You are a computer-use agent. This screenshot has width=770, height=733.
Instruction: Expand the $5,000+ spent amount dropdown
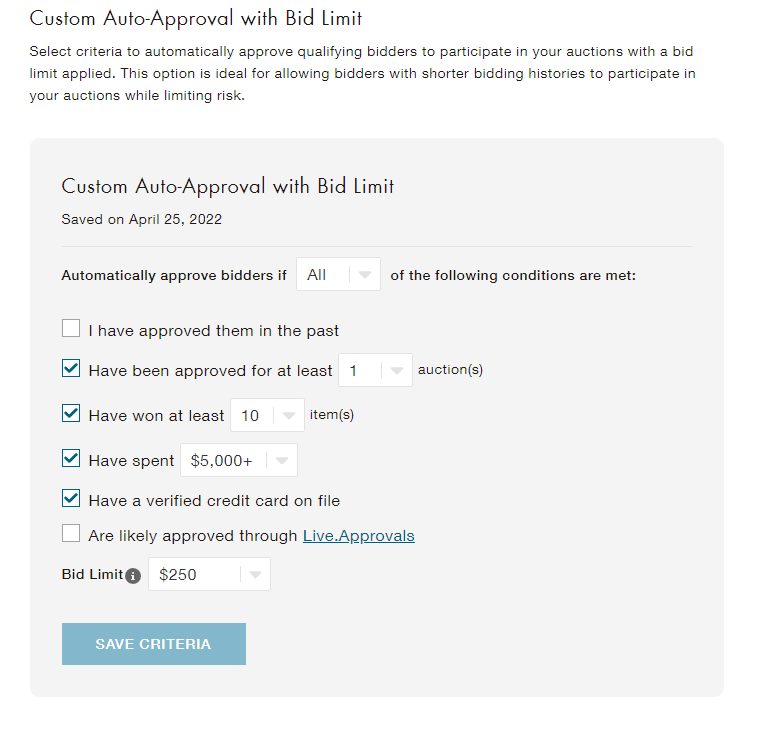tap(239, 461)
